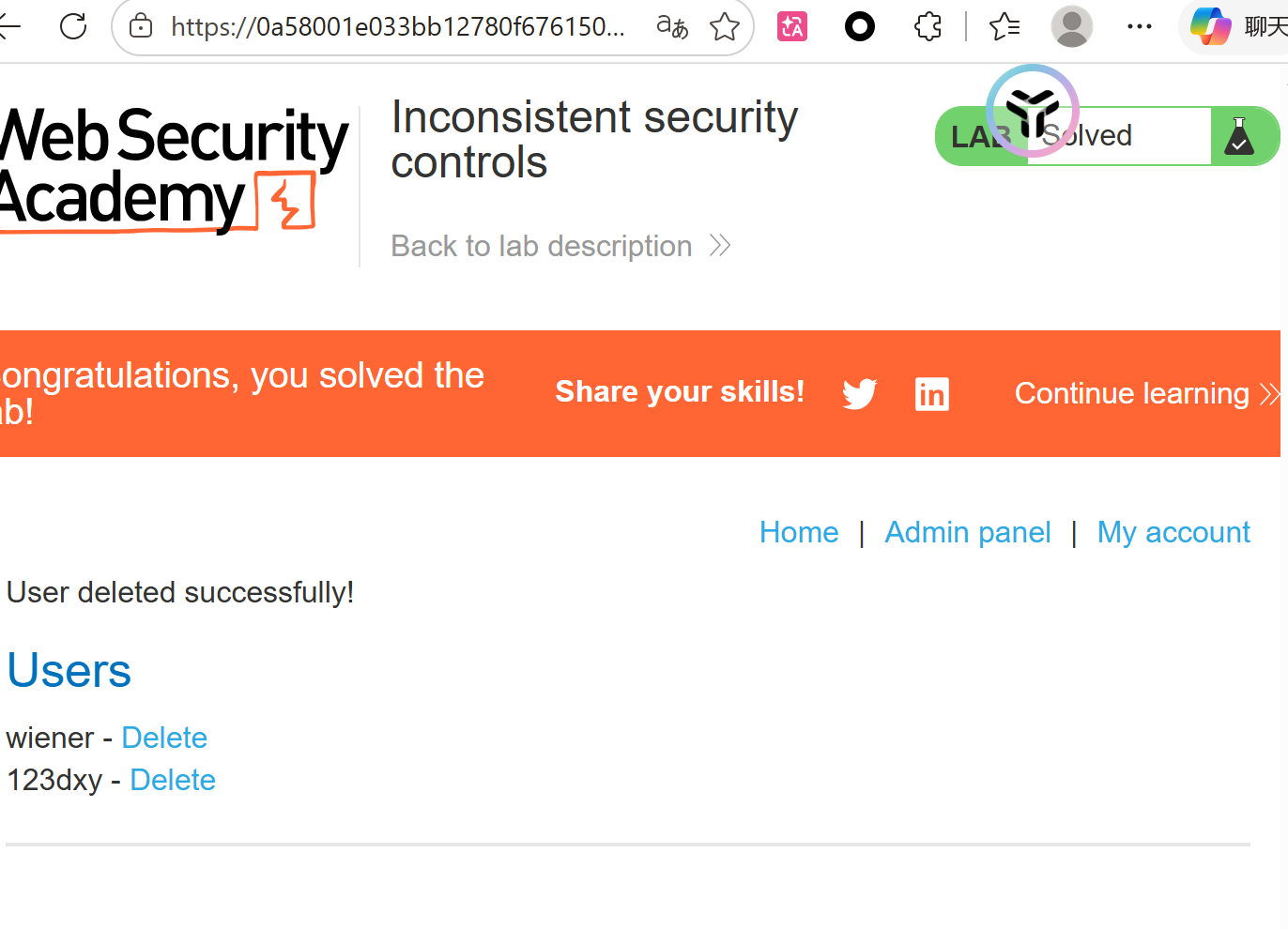This screenshot has height=929, width=1288.
Task: Open the black circle extension icon
Action: (x=860, y=26)
